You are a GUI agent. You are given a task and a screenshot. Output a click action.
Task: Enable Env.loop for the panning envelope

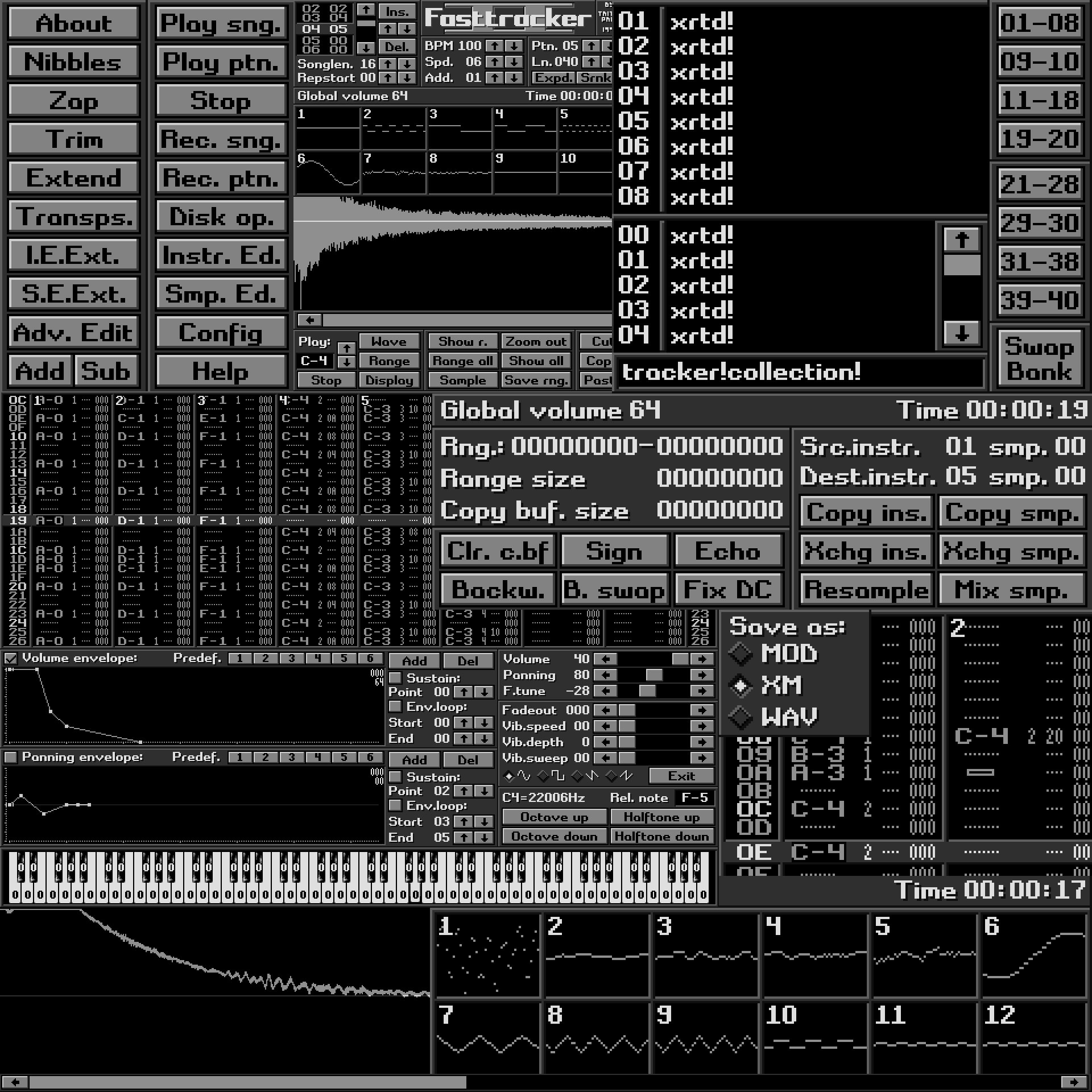pos(395,805)
